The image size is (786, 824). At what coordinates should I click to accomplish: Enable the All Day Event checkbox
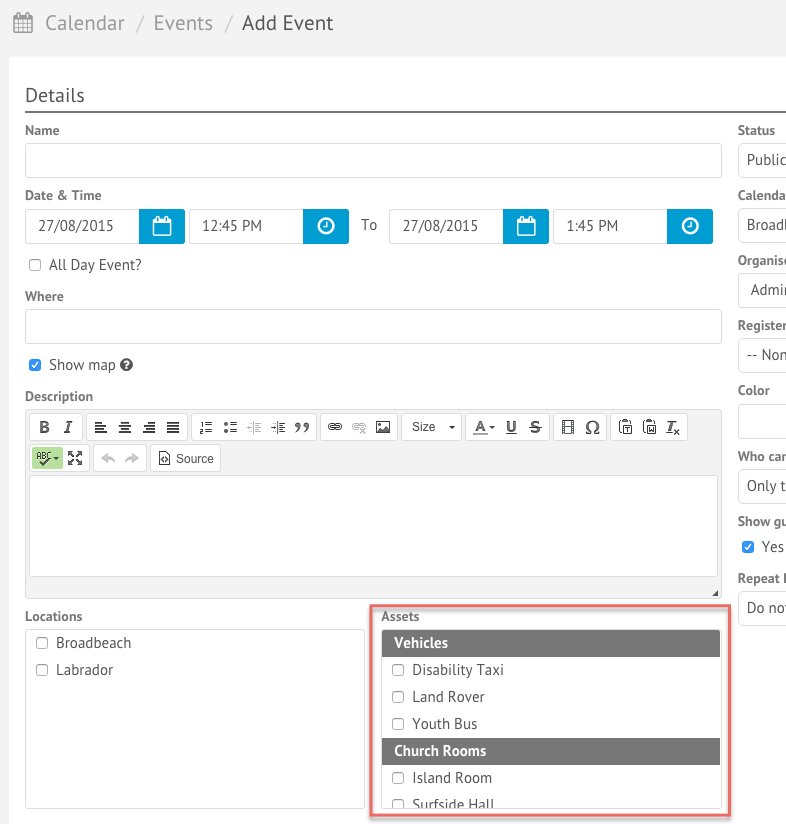coord(35,265)
